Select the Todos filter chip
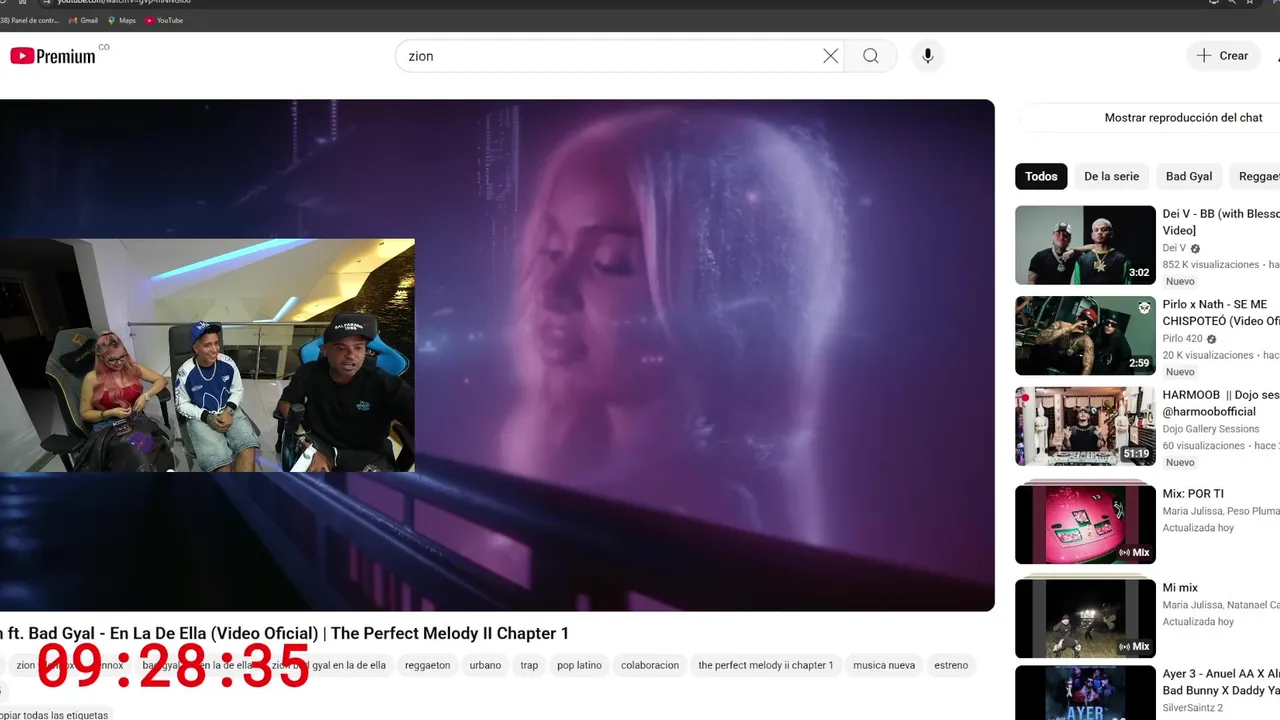 (1041, 176)
